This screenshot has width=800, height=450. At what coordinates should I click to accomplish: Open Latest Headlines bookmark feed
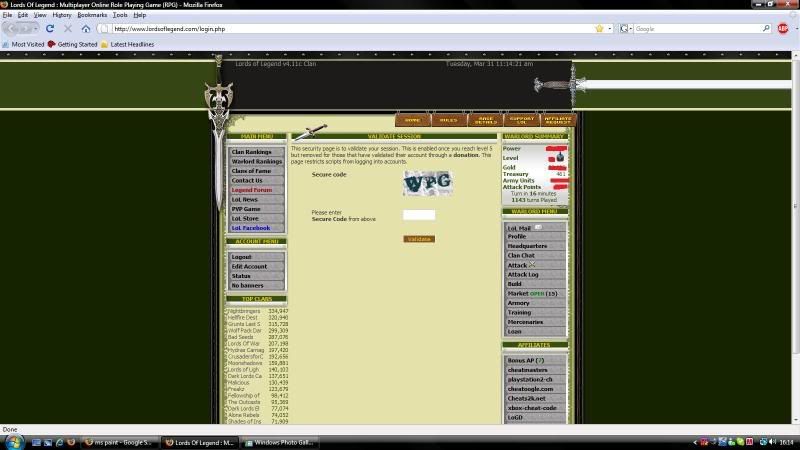[x=128, y=44]
